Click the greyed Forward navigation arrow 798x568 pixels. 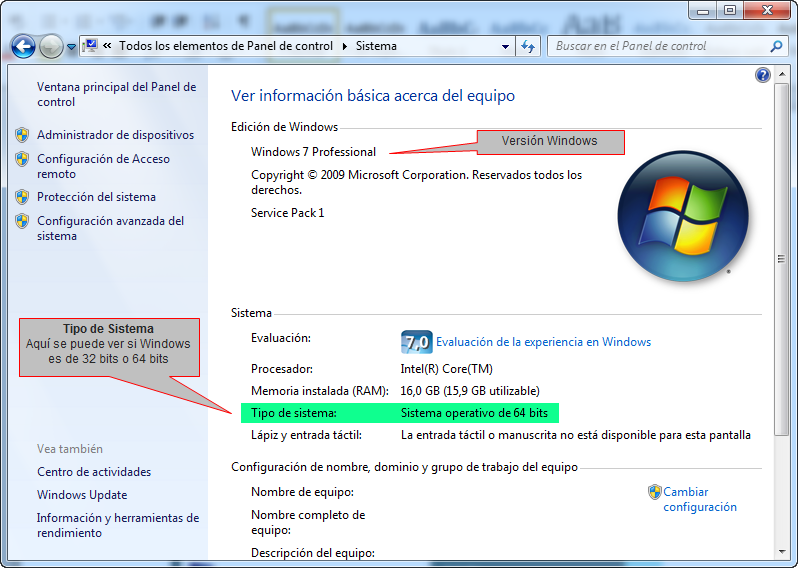[51, 47]
